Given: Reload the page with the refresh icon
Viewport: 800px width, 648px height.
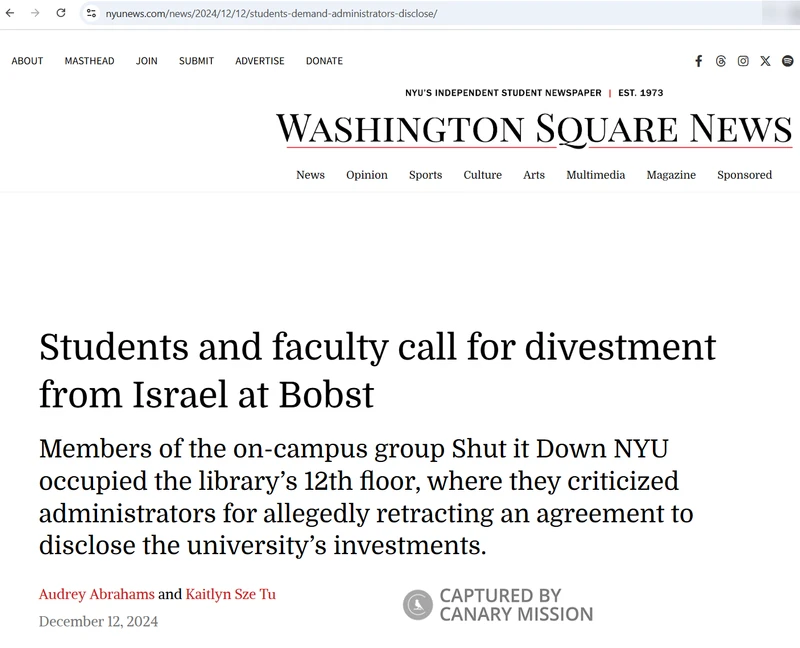Looking at the screenshot, I should pos(61,13).
